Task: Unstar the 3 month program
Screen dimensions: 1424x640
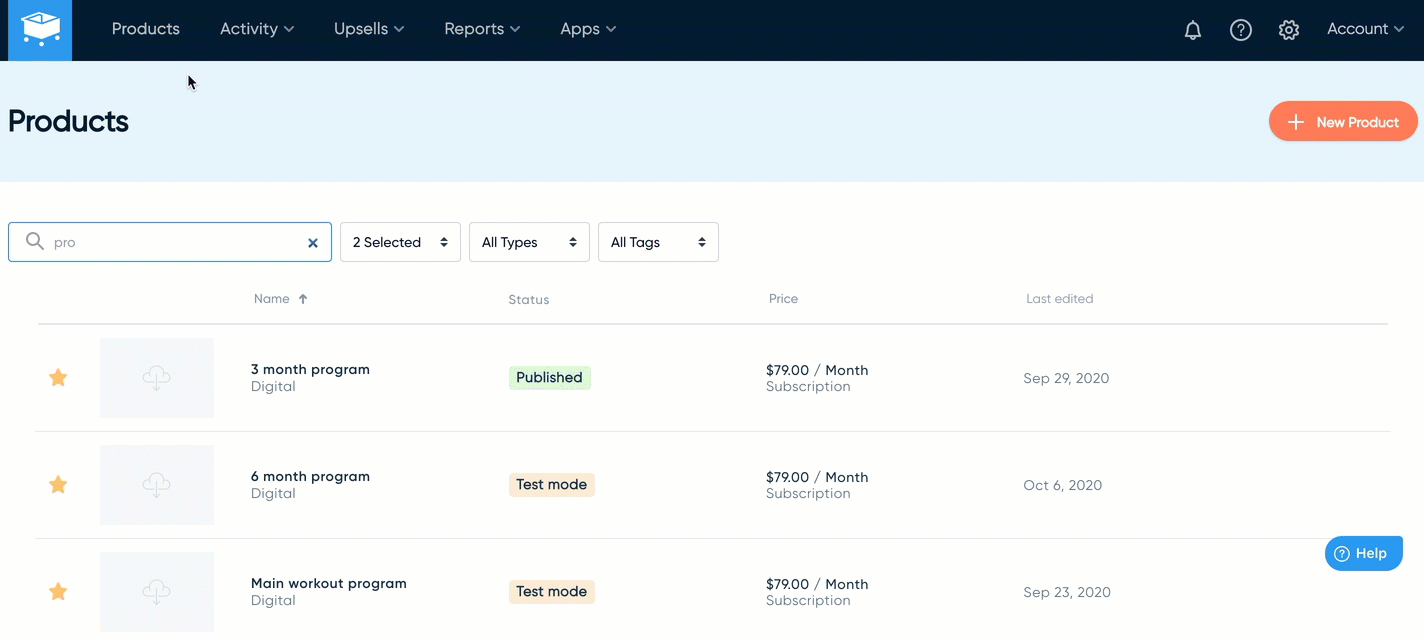Action: point(58,377)
